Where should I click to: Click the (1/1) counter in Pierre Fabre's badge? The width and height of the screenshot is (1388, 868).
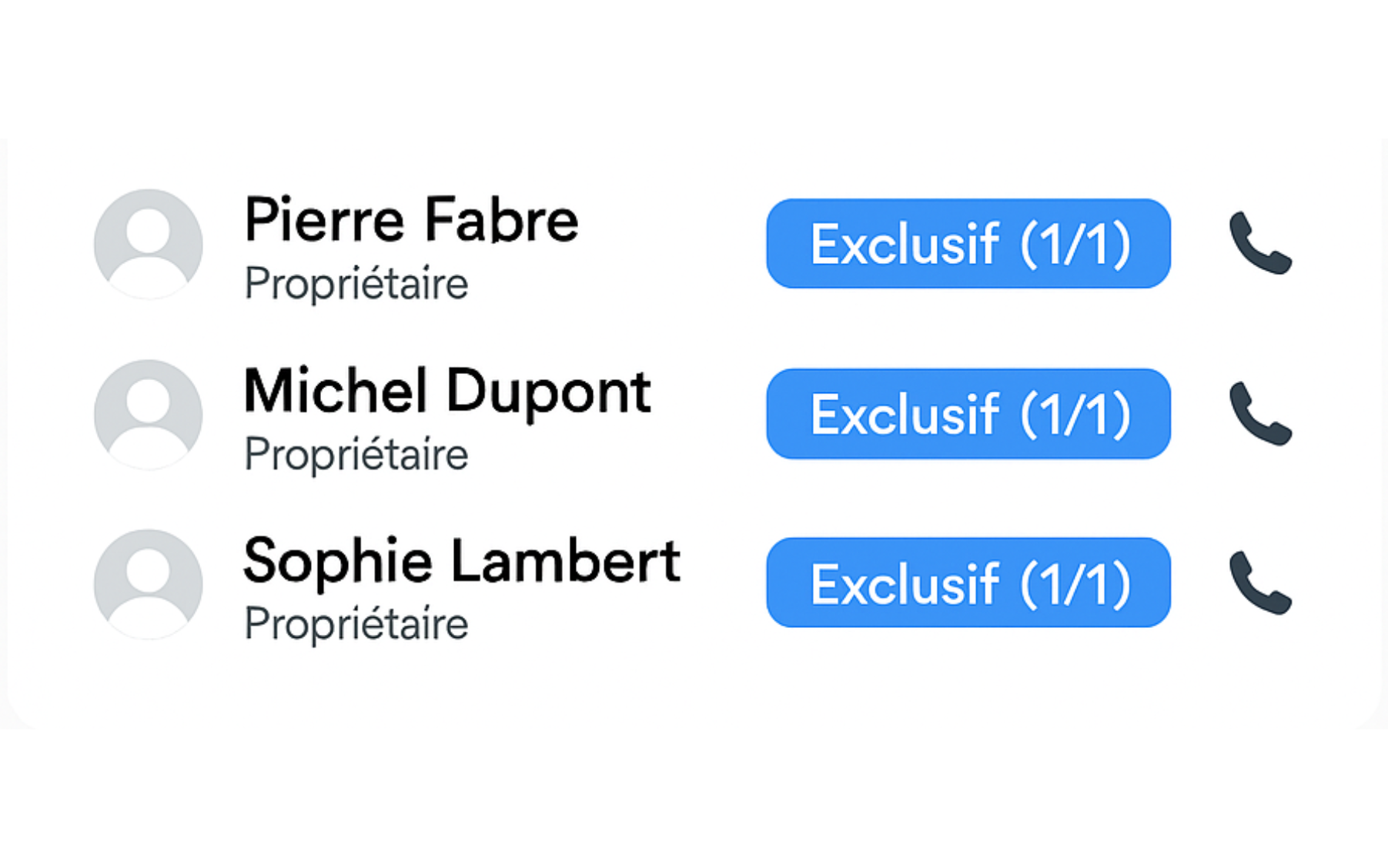[1075, 244]
